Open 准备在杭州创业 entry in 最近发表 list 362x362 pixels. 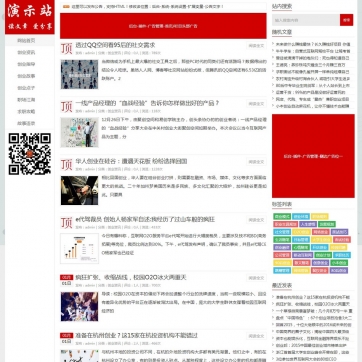click(313, 297)
